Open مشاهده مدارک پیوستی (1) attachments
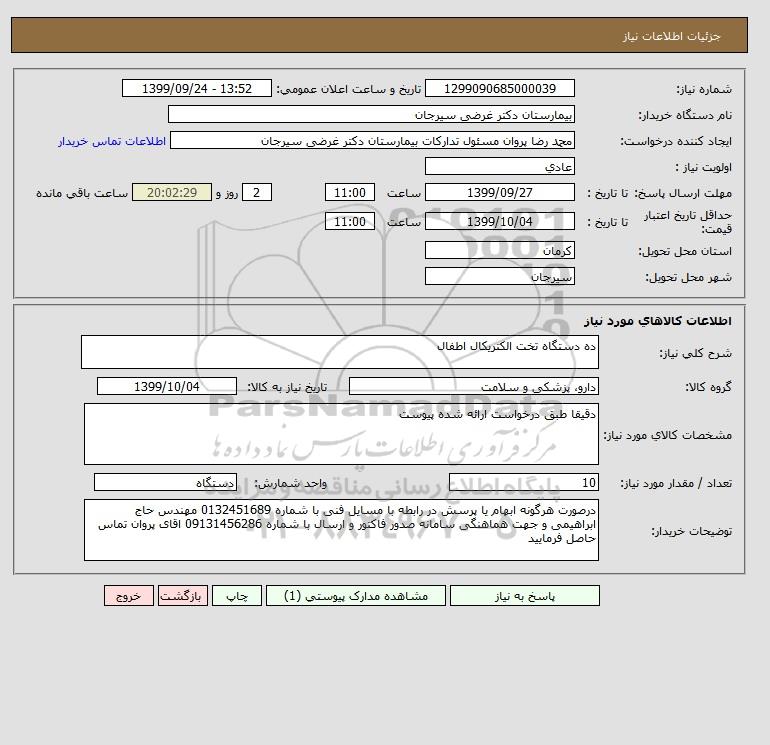The height and width of the screenshot is (745, 770). (356, 596)
